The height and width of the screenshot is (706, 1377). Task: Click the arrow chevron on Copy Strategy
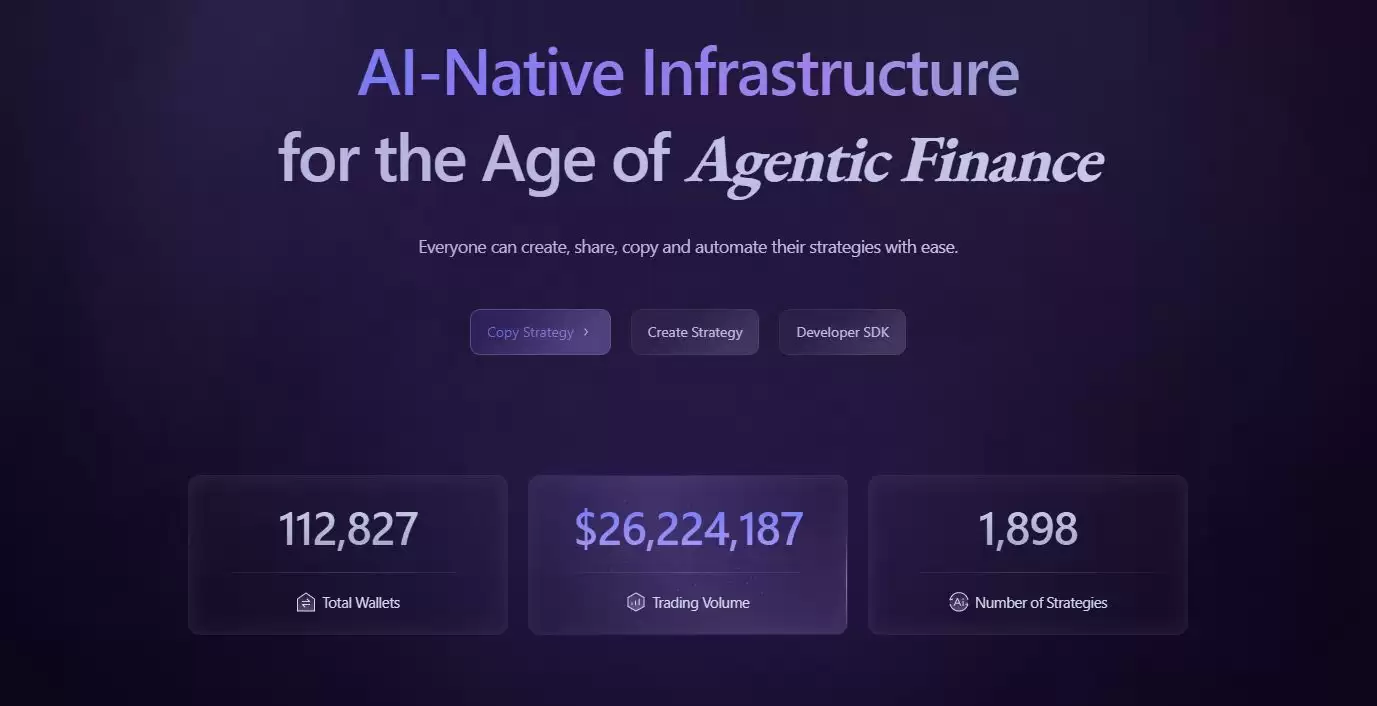point(586,332)
